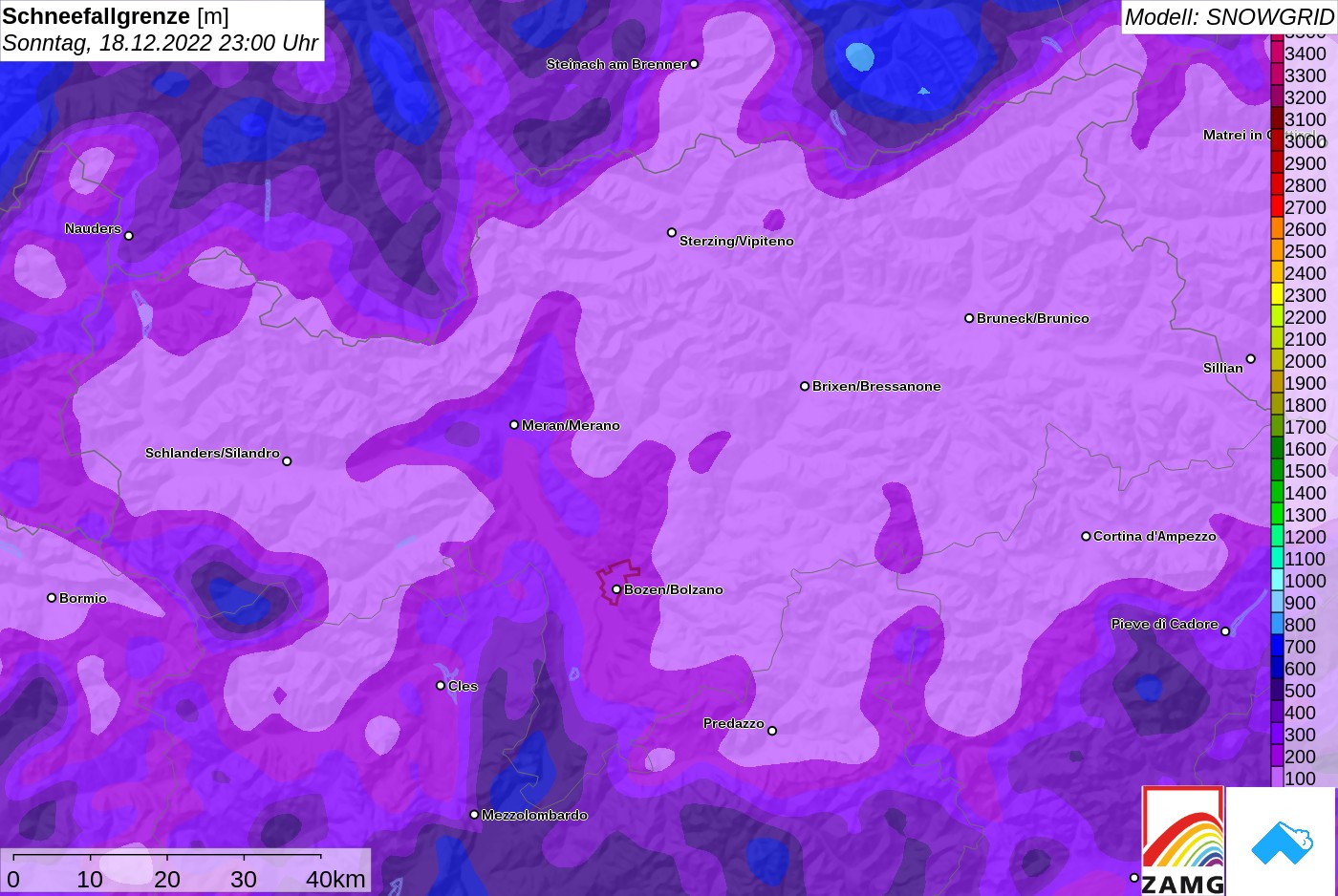Click the Sterzing/Vipiteno city marker
Viewport: 1338px width, 896px height.
pyautogui.click(x=672, y=232)
